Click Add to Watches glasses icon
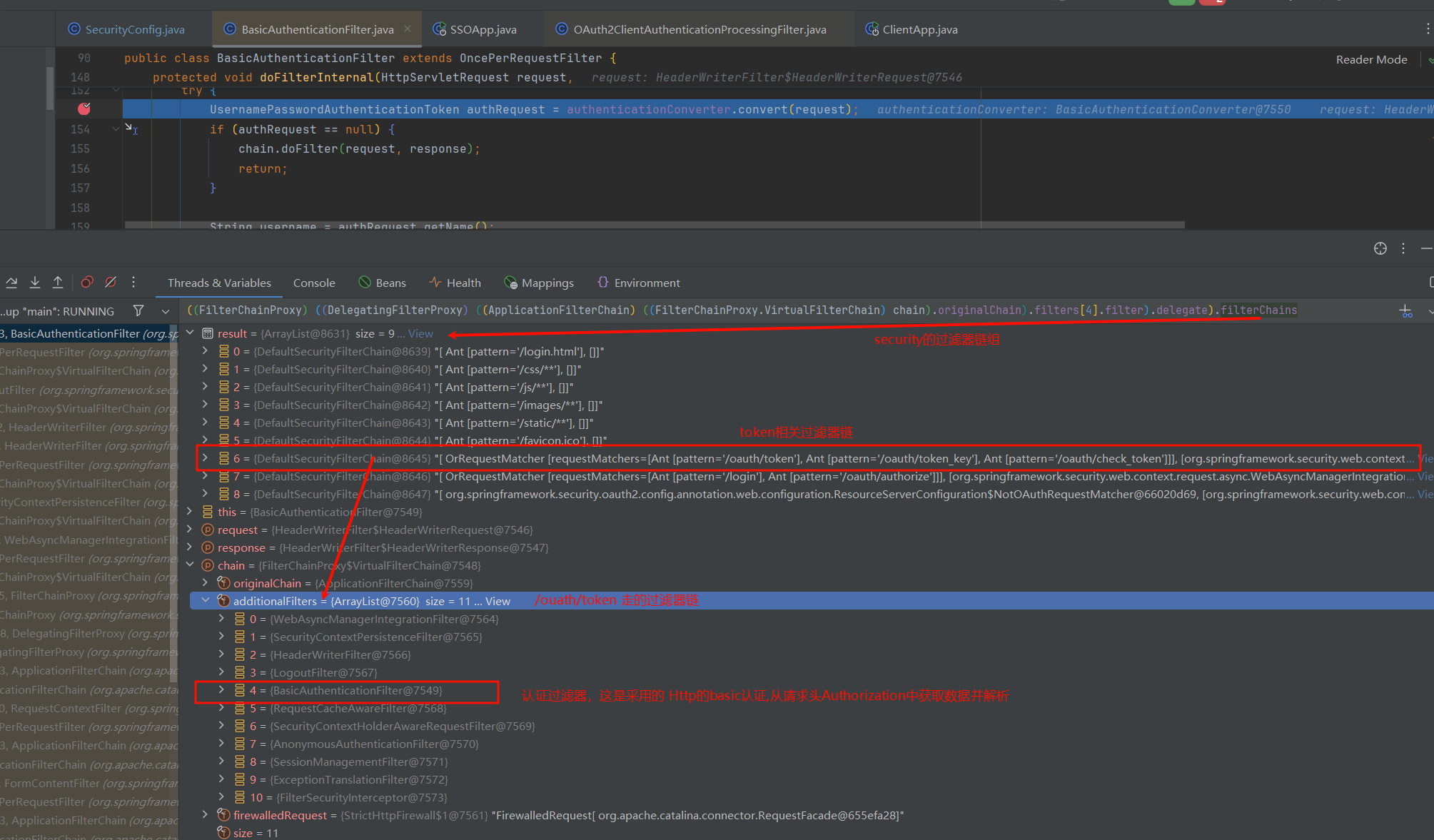This screenshot has width=1434, height=840. pyautogui.click(x=1406, y=311)
